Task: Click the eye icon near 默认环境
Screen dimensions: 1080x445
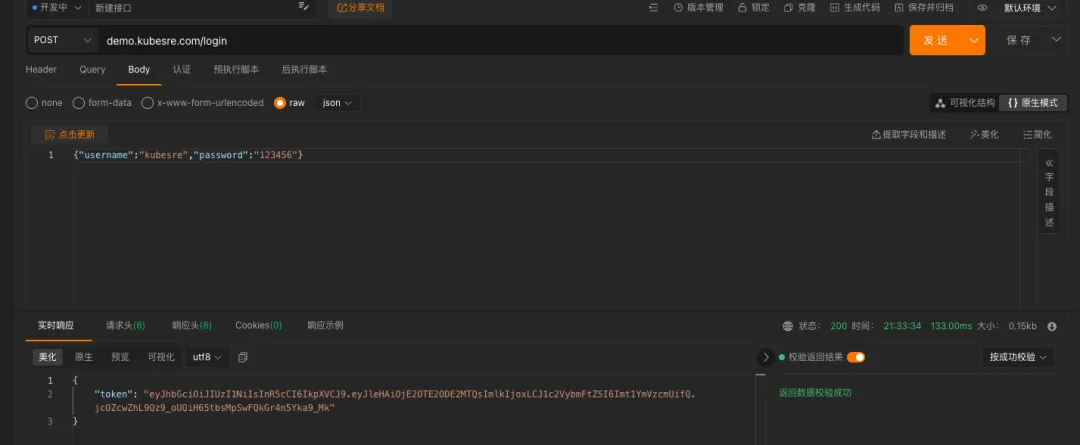Action: [982, 8]
